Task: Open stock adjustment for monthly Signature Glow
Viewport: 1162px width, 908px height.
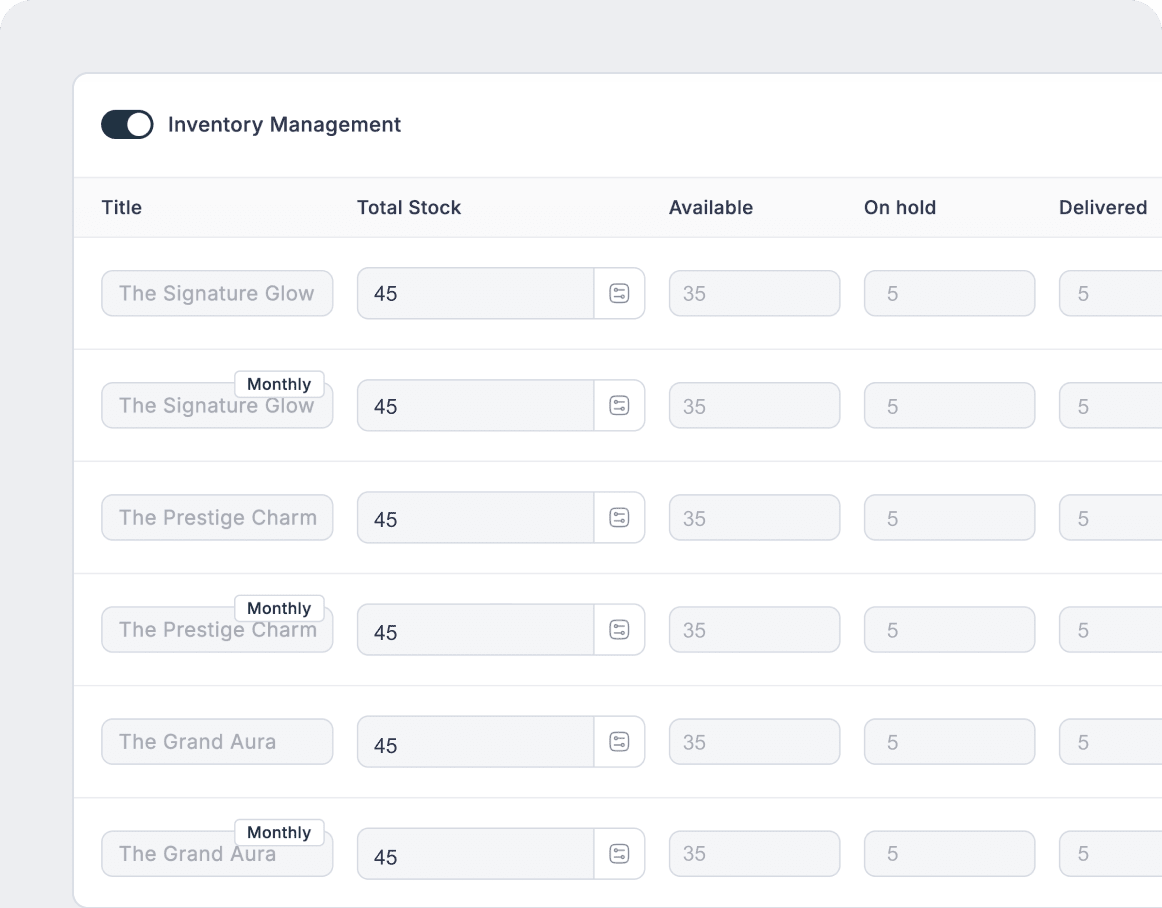Action: coord(620,405)
